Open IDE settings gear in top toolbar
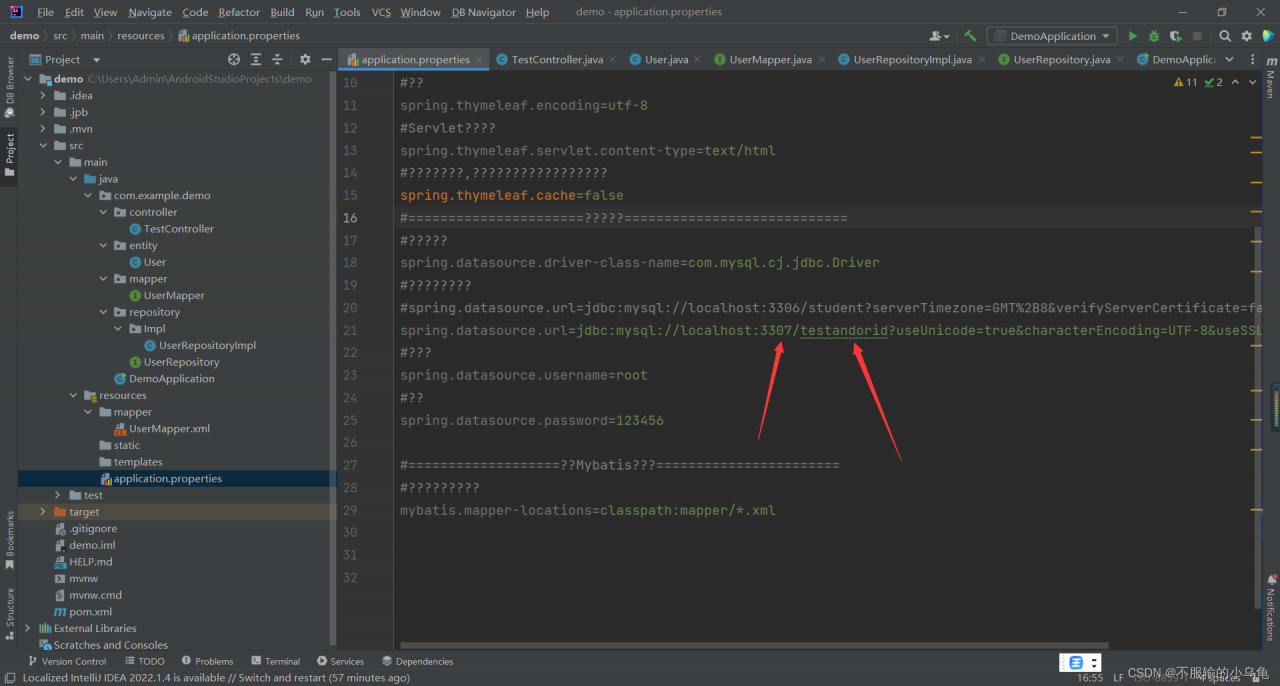The width and height of the screenshot is (1280, 686). tap(1247, 36)
